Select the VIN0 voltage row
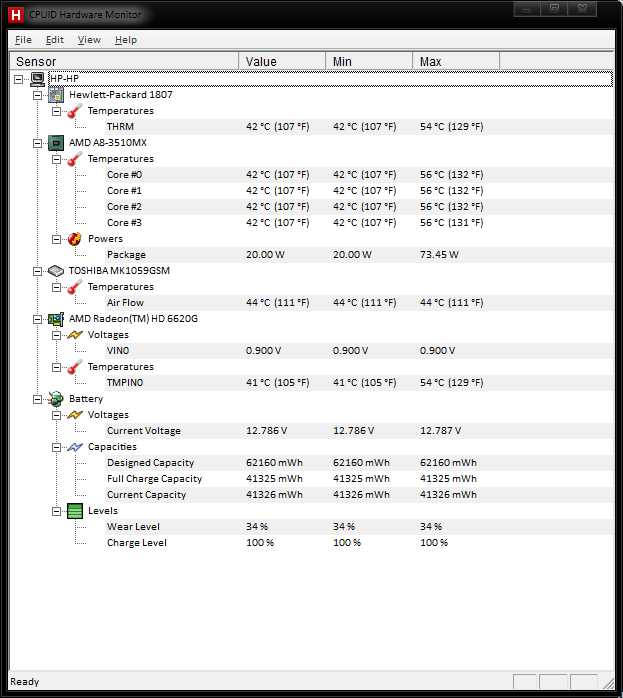Image resolution: width=623 pixels, height=698 pixels. point(359,351)
